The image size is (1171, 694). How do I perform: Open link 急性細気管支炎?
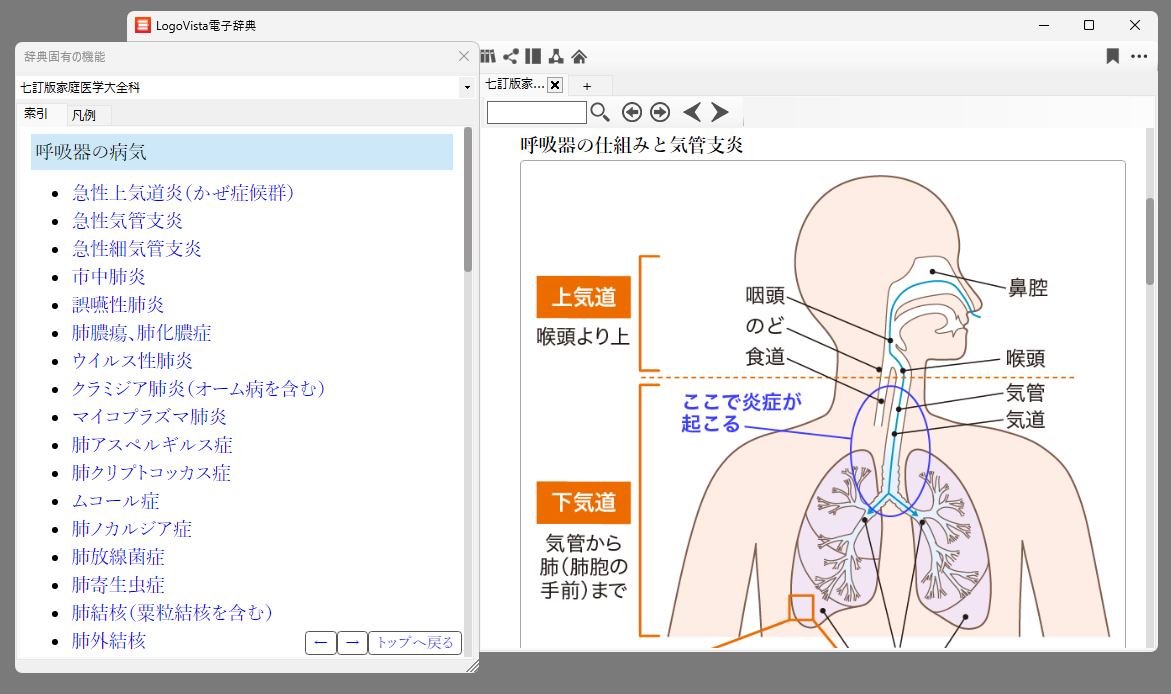pyautogui.click(x=137, y=249)
